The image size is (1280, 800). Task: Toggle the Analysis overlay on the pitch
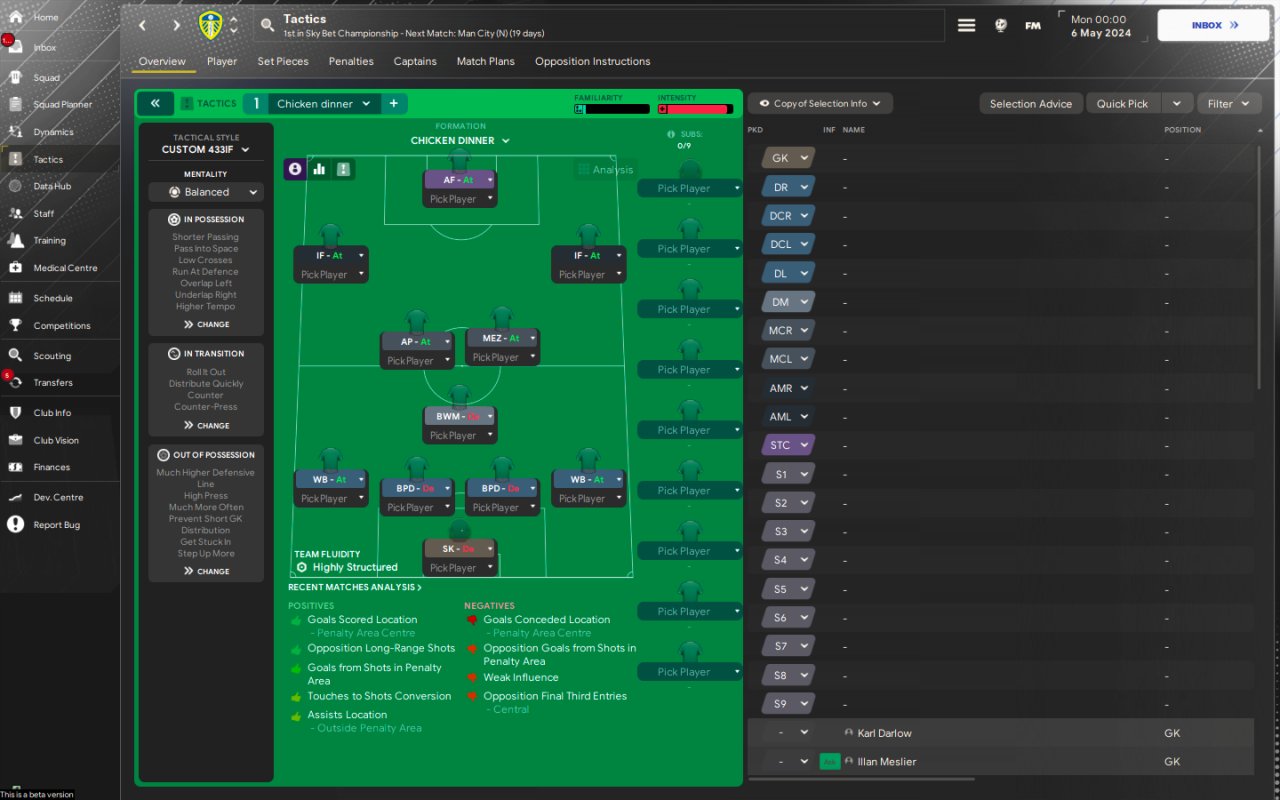pos(605,170)
